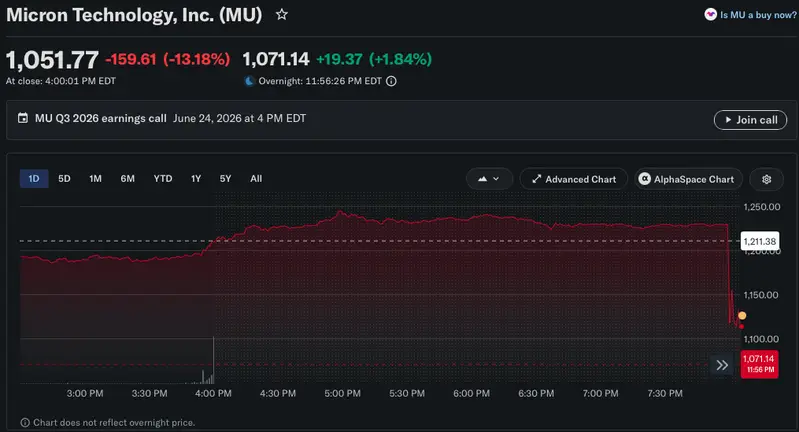Click the 7:30 PM time axis label
Screen dimensions: 799x432
pyautogui.click(x=664, y=393)
